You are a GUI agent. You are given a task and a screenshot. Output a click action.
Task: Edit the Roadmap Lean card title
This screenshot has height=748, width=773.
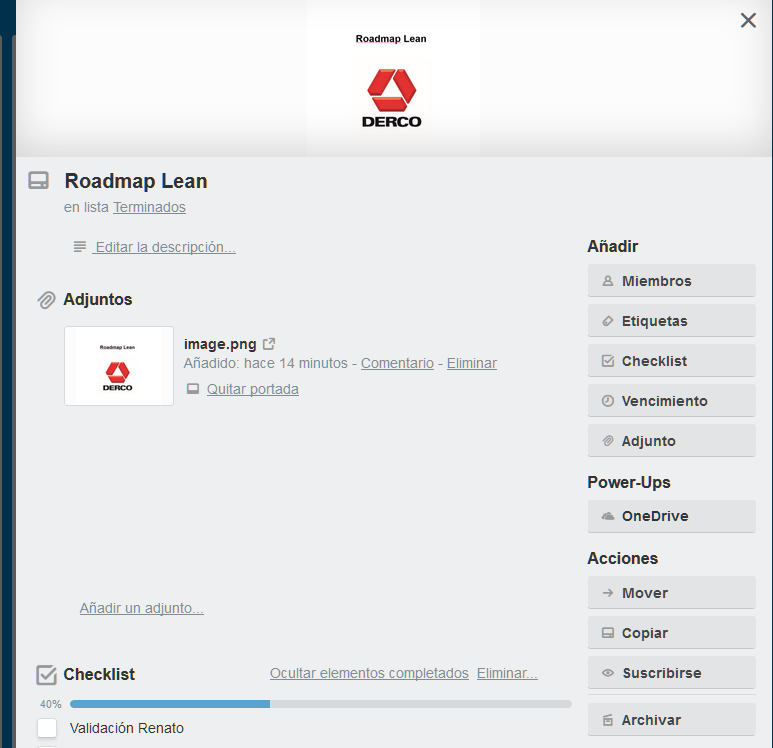point(136,181)
